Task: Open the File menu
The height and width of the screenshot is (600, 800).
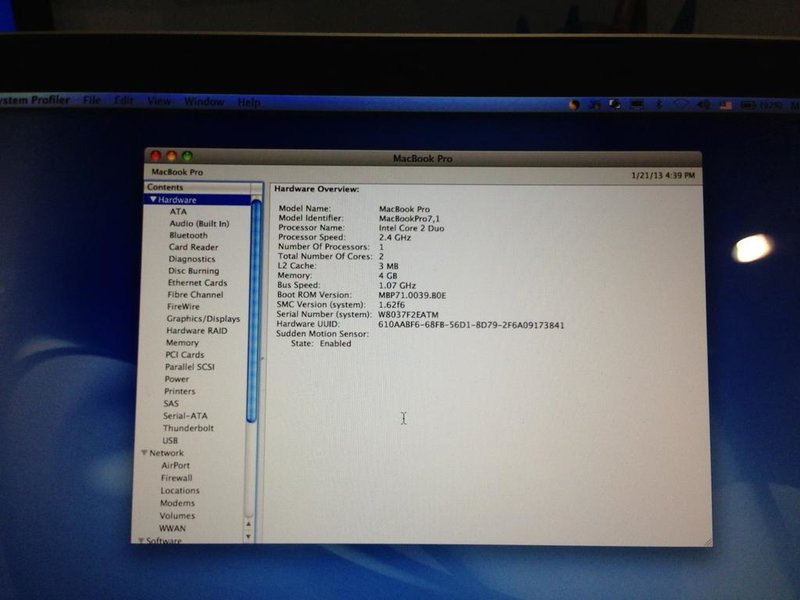Action: (x=92, y=100)
